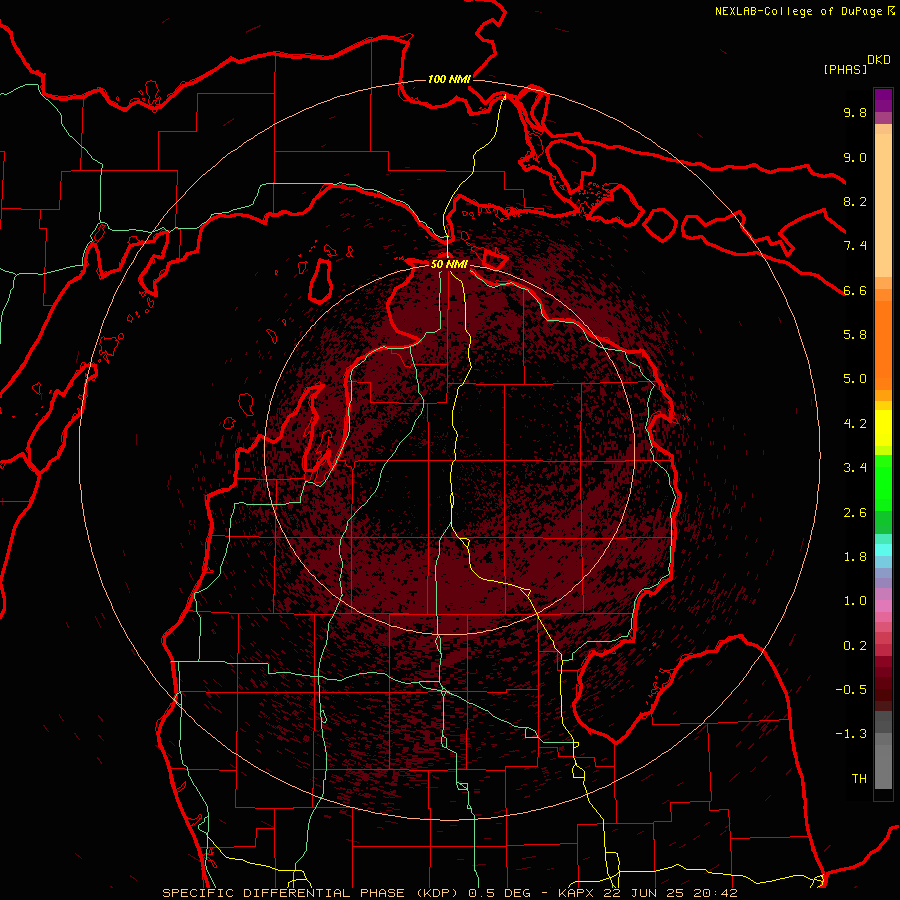Click the 5.0 scale value
The image size is (900, 900).
click(855, 379)
